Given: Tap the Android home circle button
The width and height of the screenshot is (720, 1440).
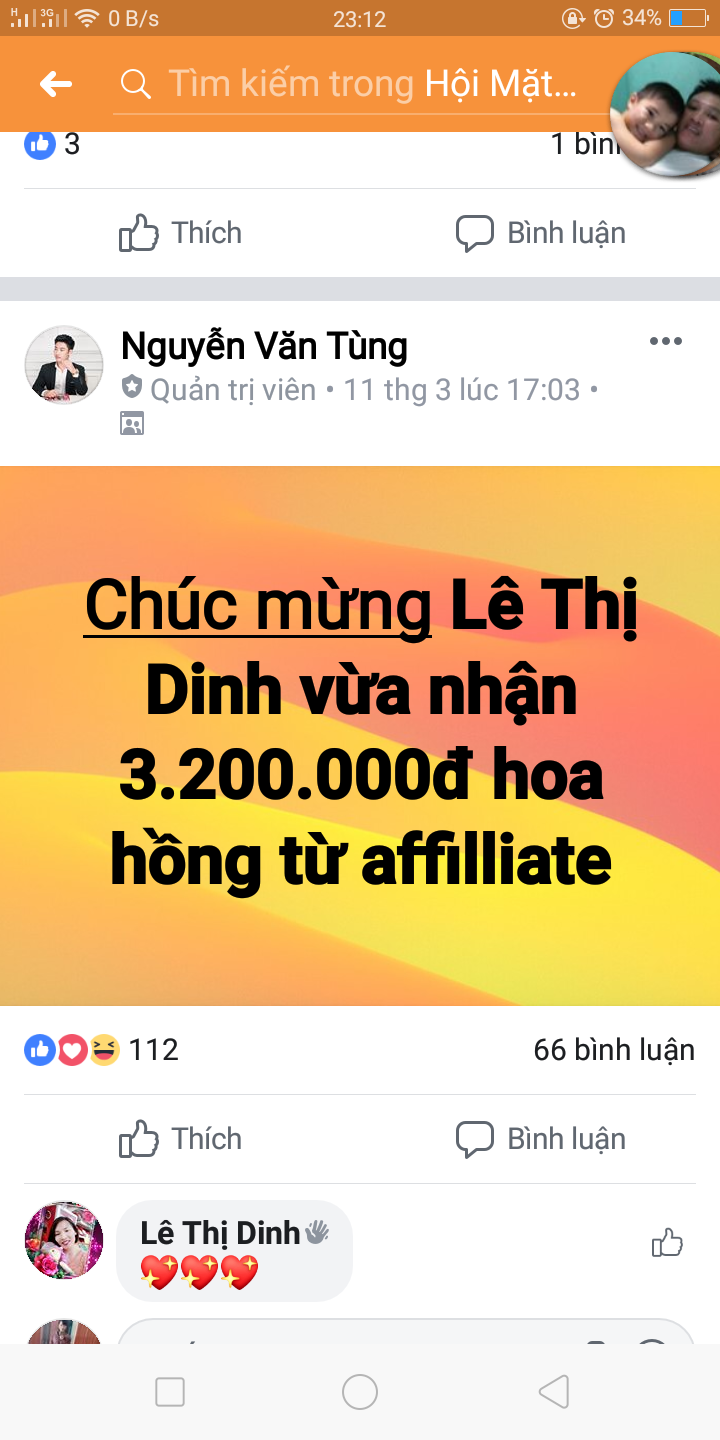Looking at the screenshot, I should pos(360,1392).
